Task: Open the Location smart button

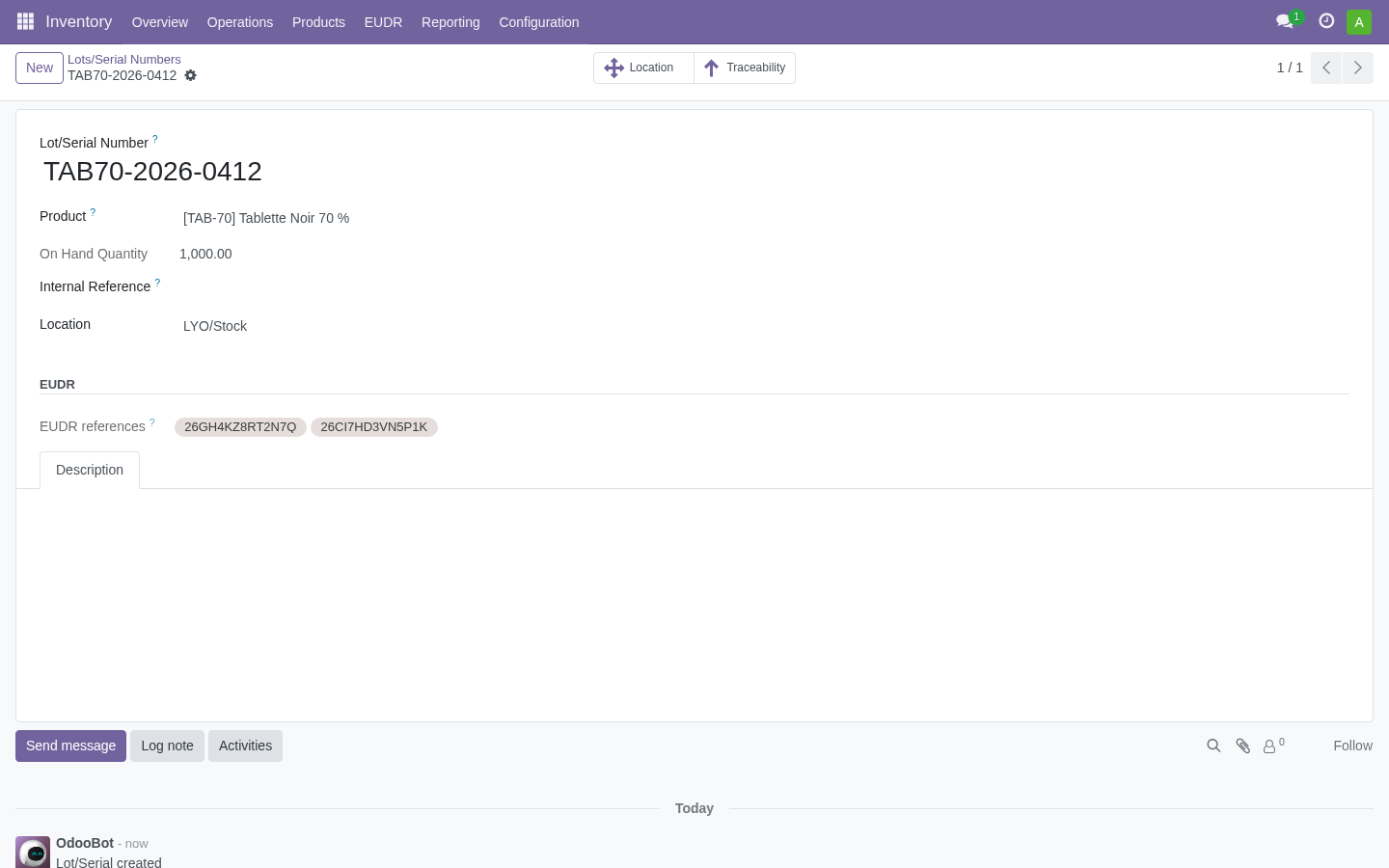Action: [643, 68]
